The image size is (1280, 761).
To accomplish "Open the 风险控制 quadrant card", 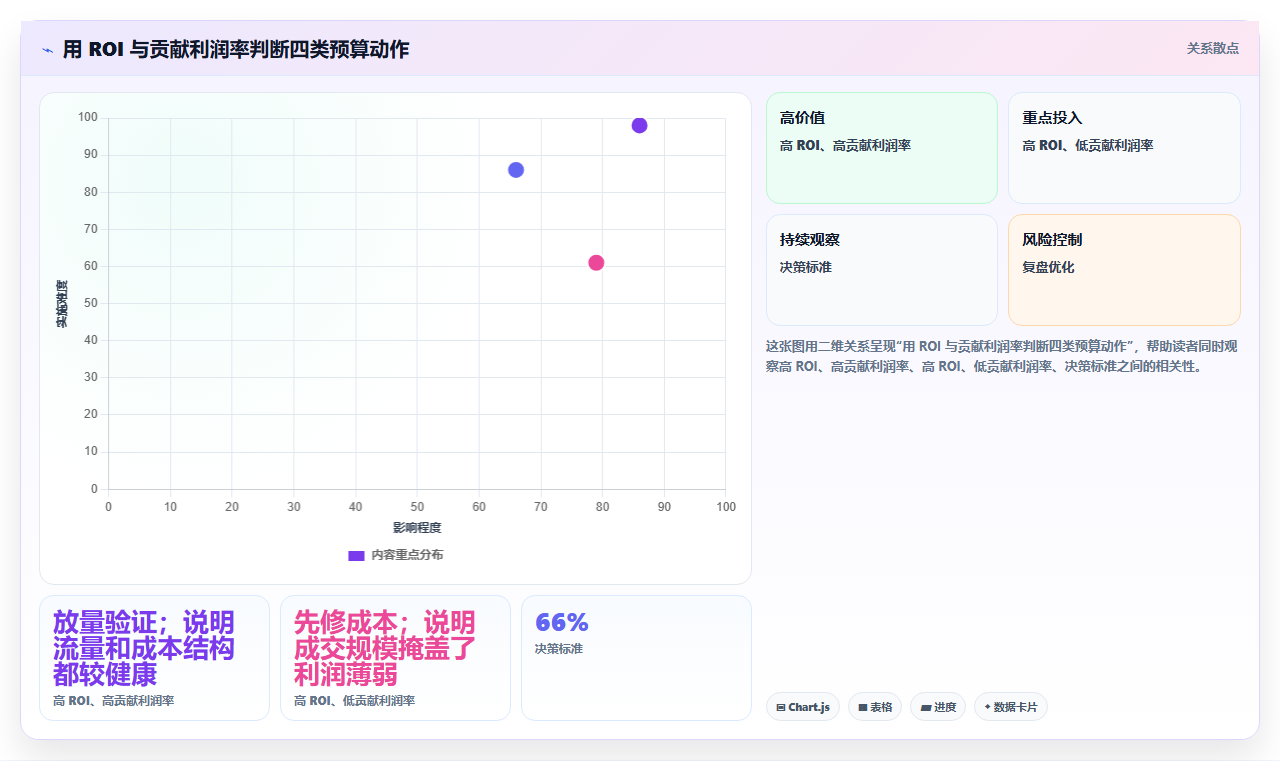I will tap(1124, 270).
